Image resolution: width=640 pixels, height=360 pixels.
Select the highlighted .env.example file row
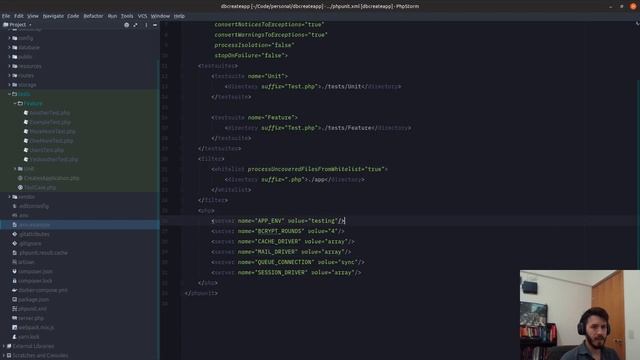[x=80, y=225]
